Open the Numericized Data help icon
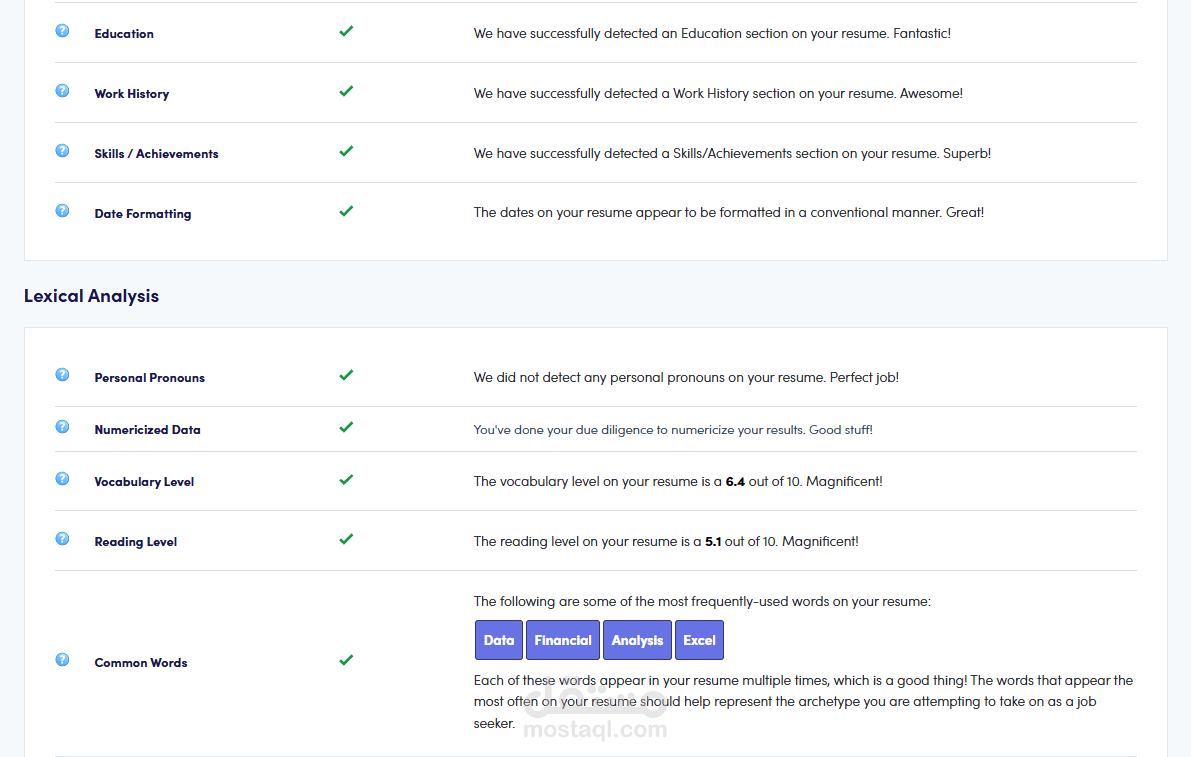 pyautogui.click(x=62, y=427)
